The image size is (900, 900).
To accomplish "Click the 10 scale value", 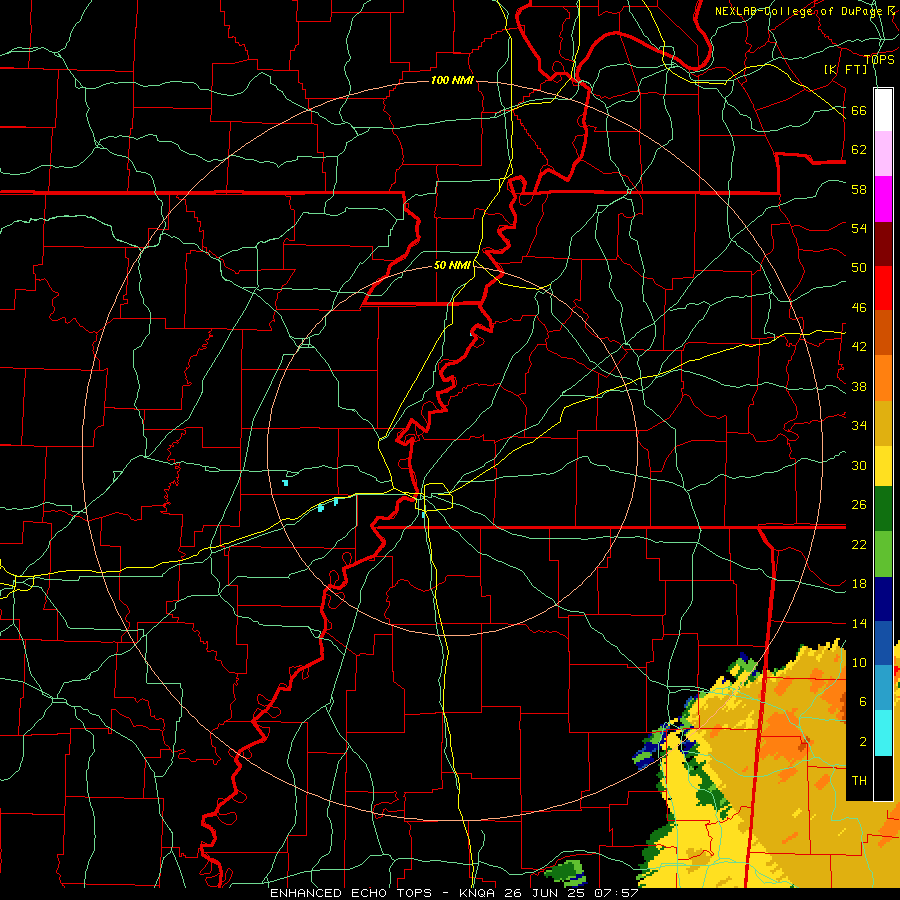I will point(859,662).
